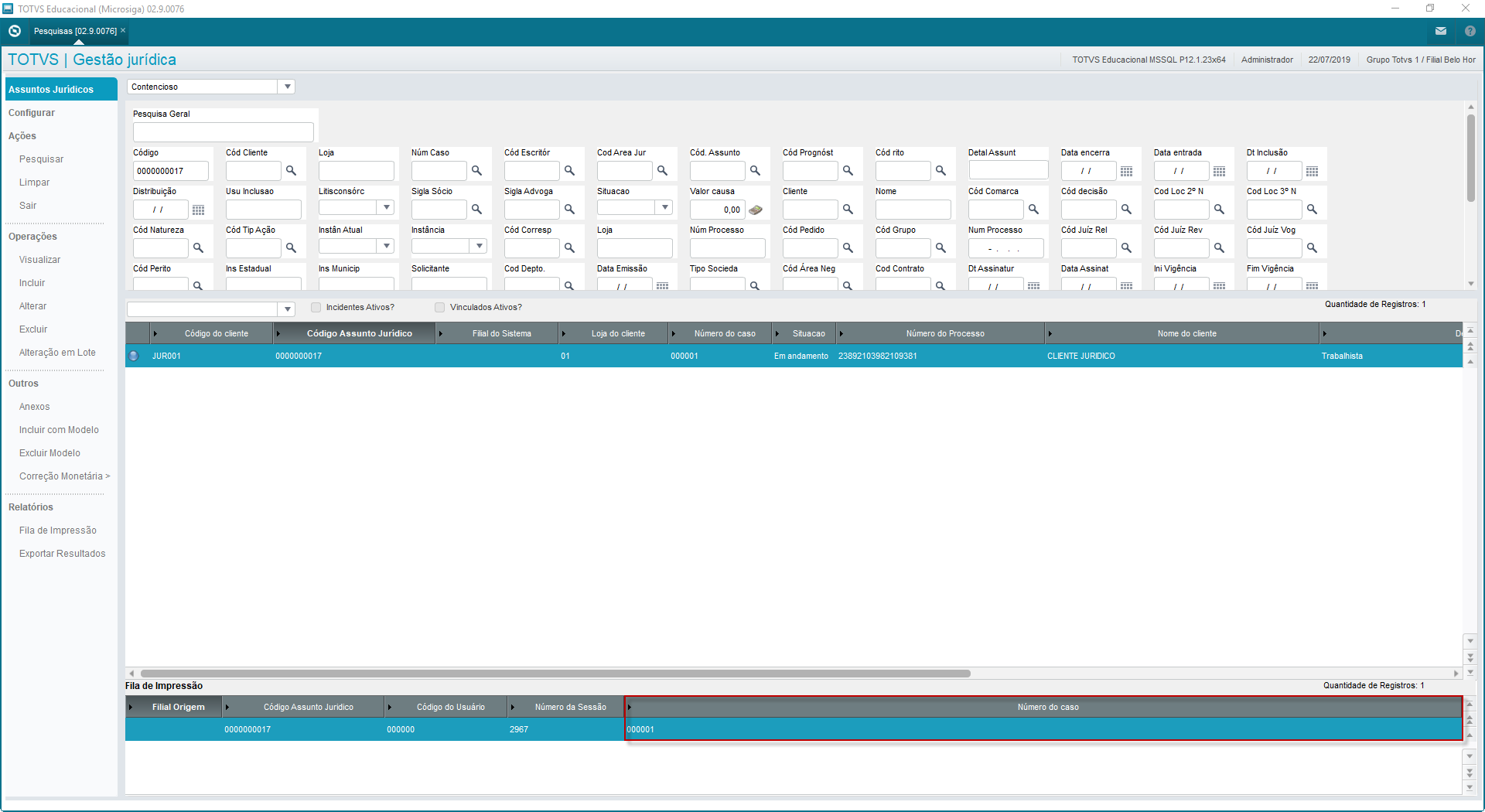The image size is (1485, 812).
Task: Open the Configurar menu item
Action: click(x=32, y=113)
